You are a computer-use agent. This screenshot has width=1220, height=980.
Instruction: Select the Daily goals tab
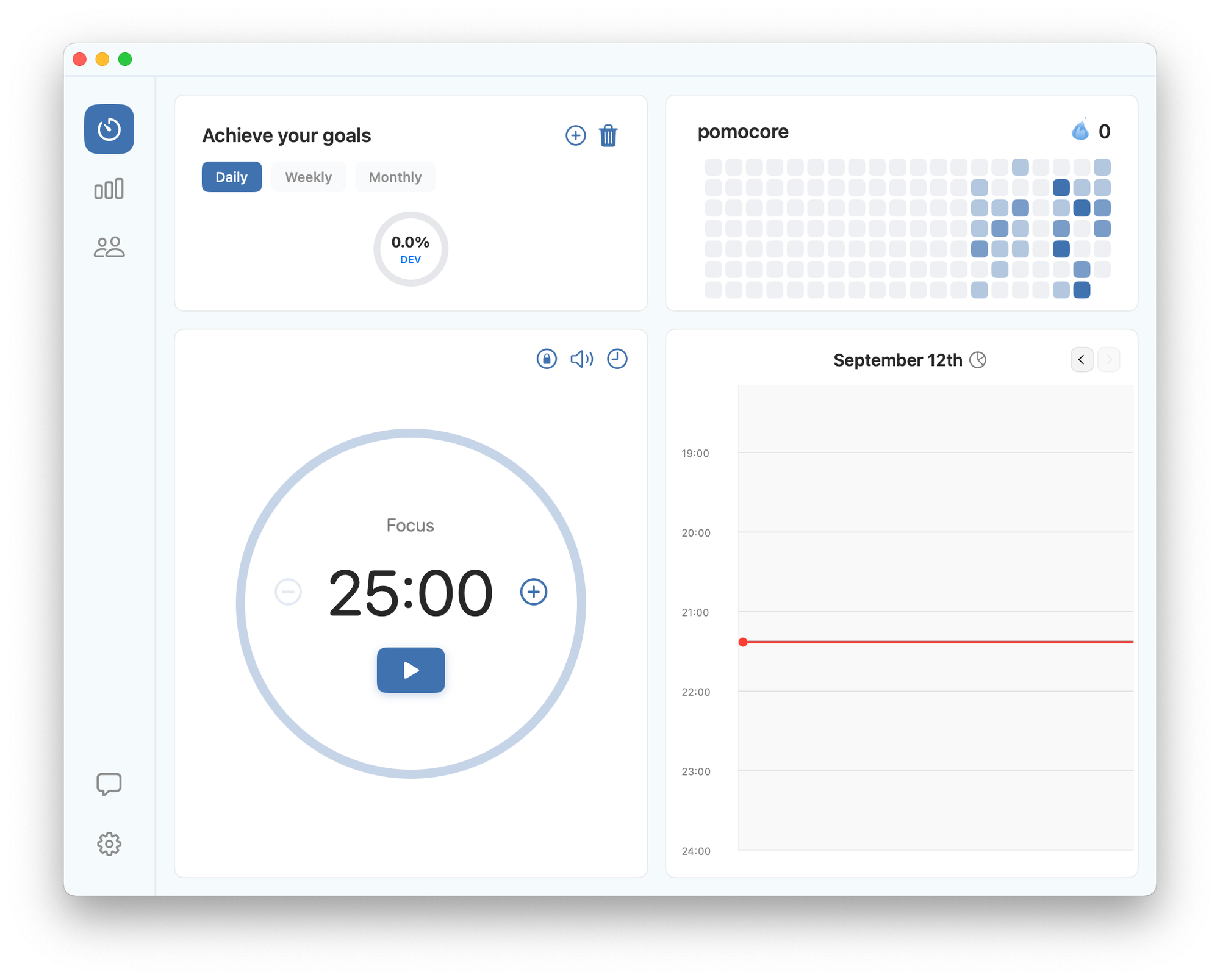pyautogui.click(x=231, y=177)
